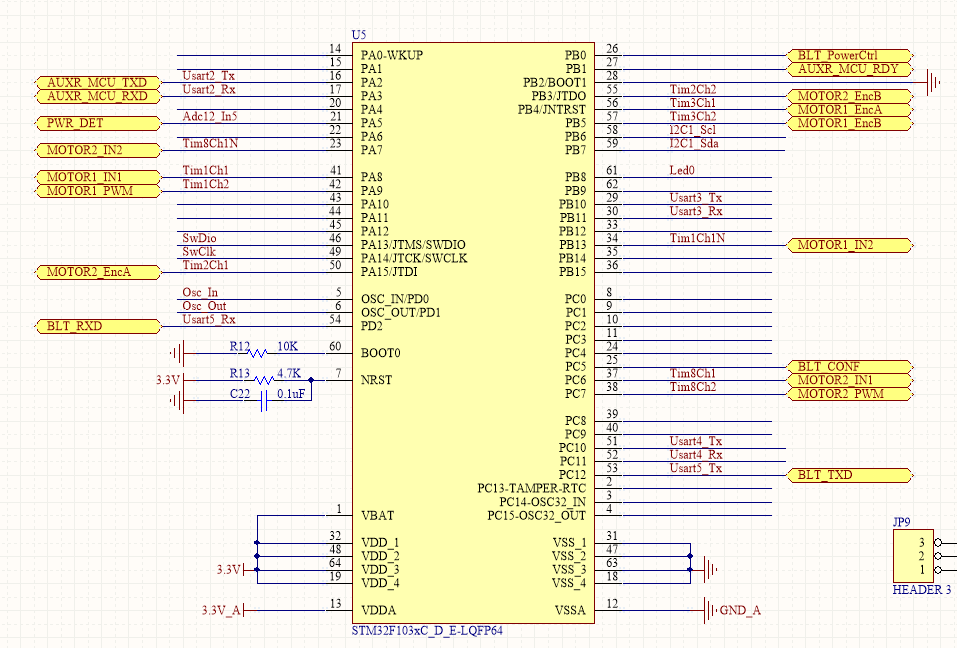The height and width of the screenshot is (648, 957).
Task: Select the ground symbol beside VSS pins
Action: [x=710, y=570]
